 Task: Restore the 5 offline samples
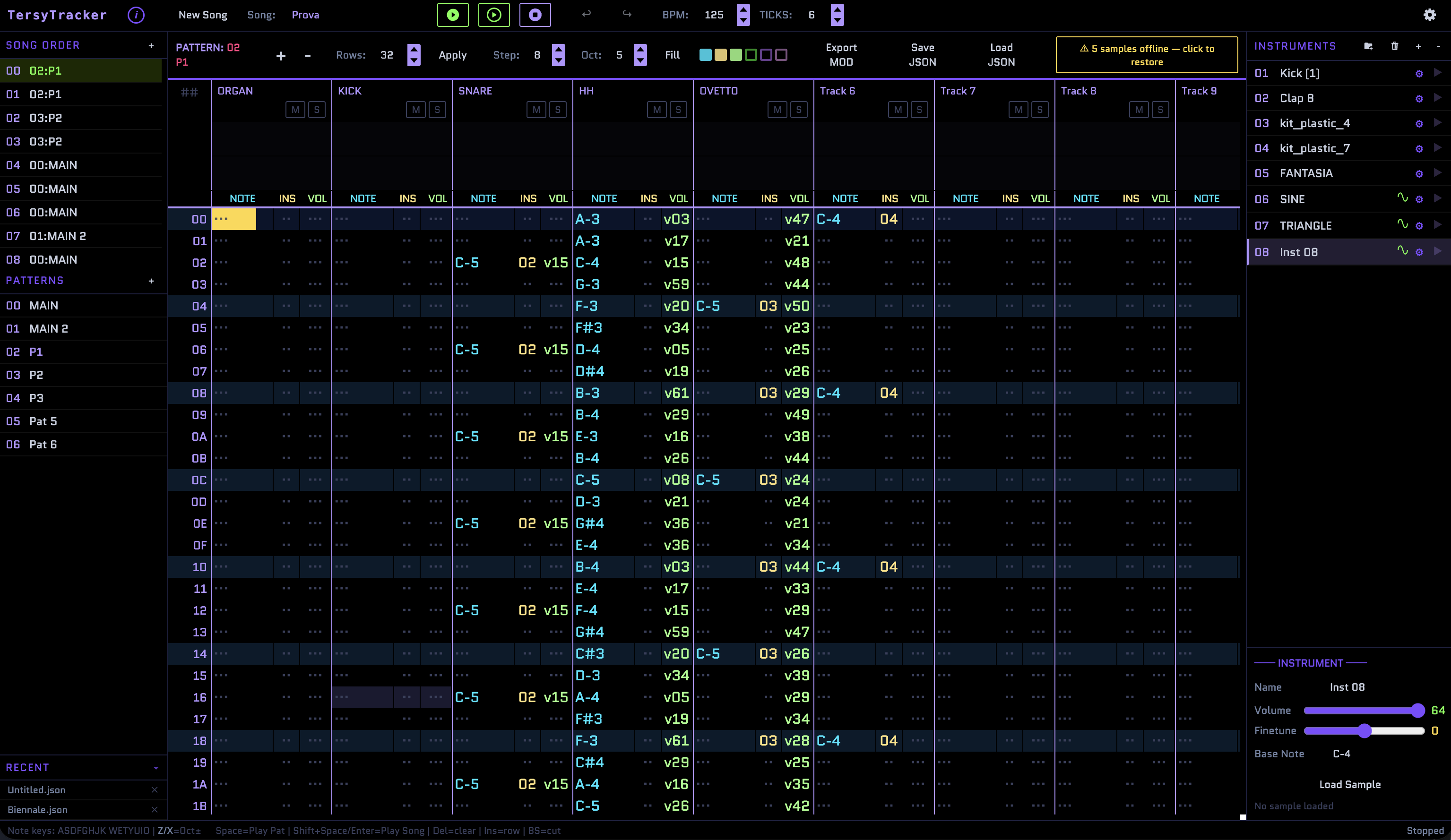[1147, 55]
